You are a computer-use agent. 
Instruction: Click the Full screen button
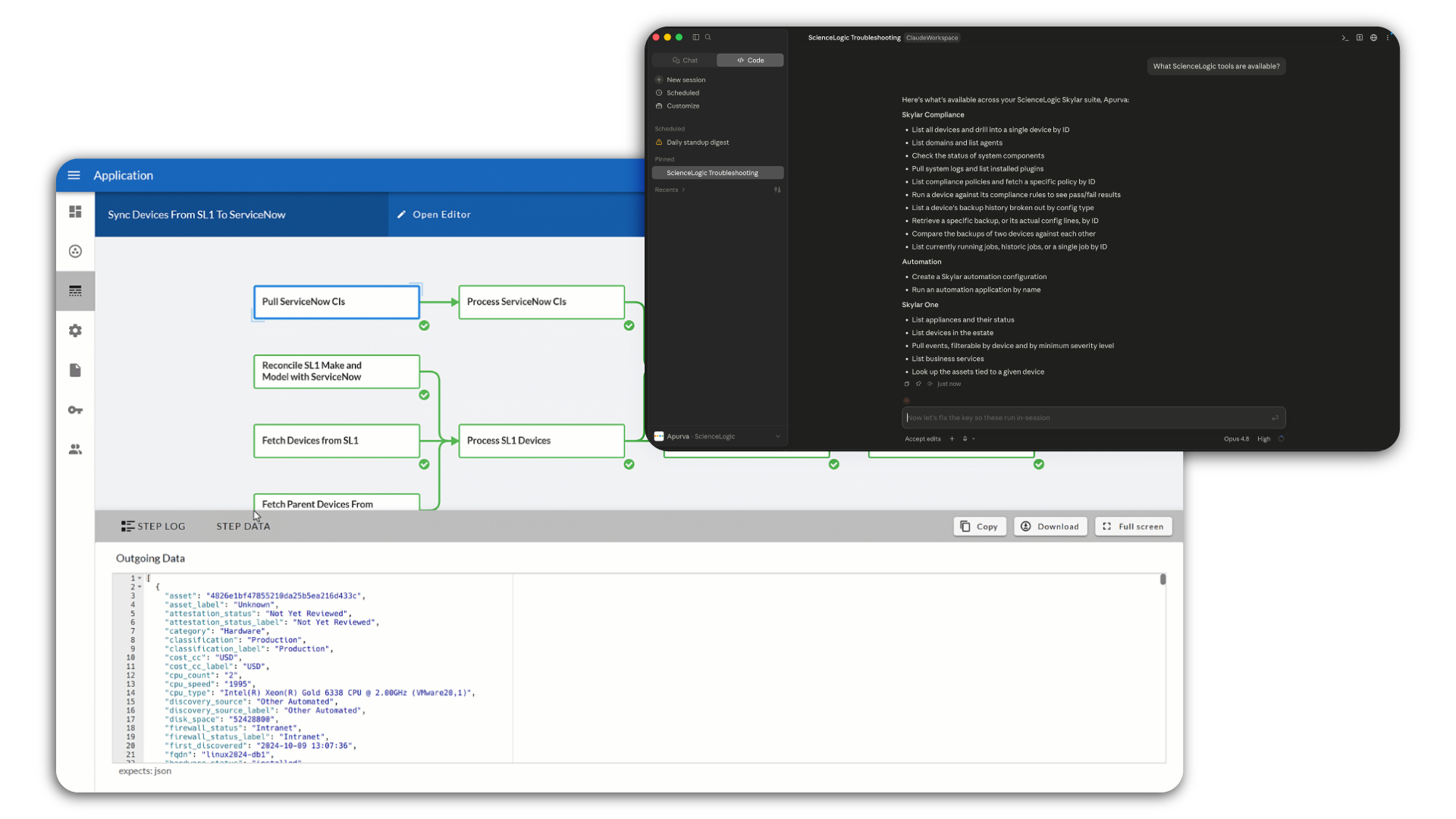tap(1134, 526)
